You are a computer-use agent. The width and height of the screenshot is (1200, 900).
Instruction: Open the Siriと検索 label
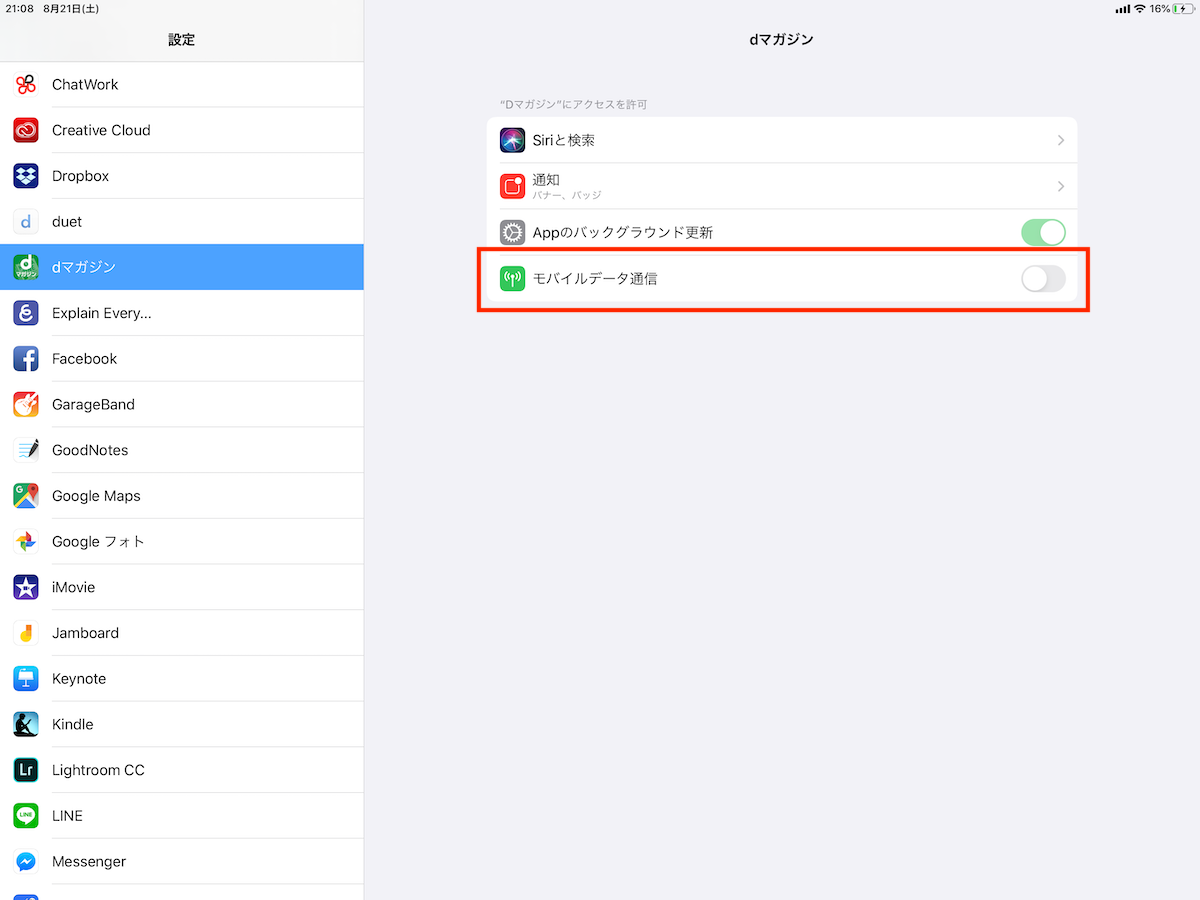(x=563, y=140)
